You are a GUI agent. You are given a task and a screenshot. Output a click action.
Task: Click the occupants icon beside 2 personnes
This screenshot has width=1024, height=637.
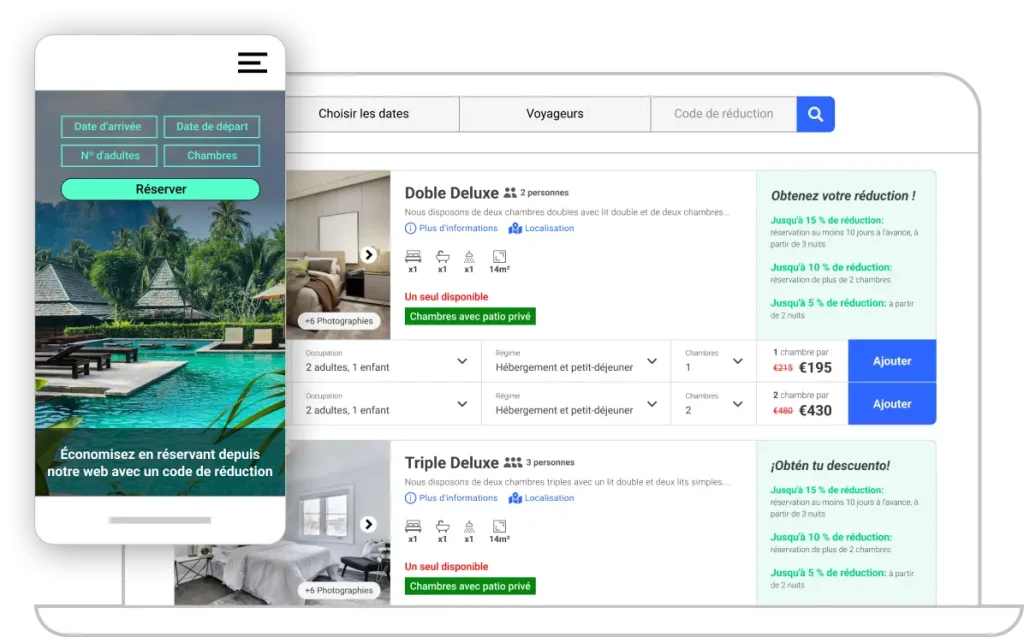click(510, 192)
